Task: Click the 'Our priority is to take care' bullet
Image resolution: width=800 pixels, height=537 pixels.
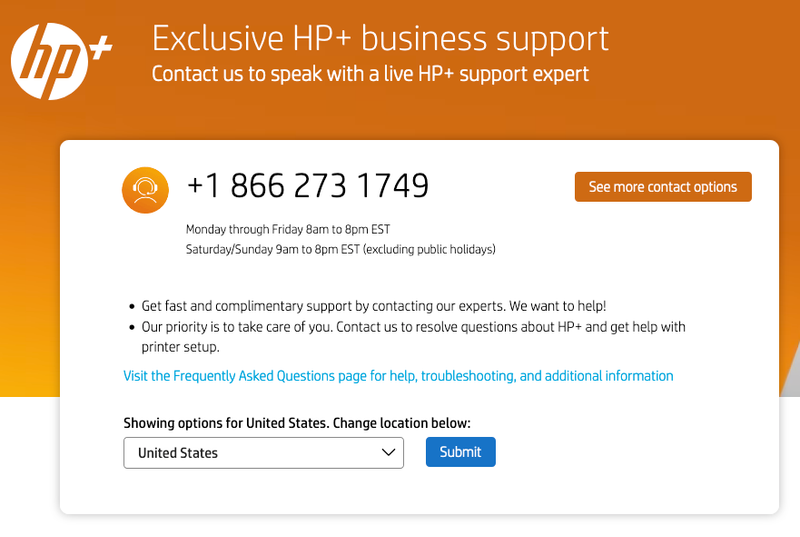Action: 413,327
